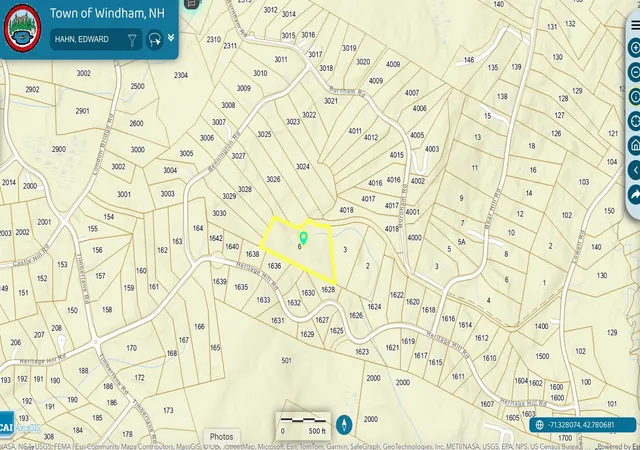Activate the lasso select-by-shape tool

click(155, 40)
